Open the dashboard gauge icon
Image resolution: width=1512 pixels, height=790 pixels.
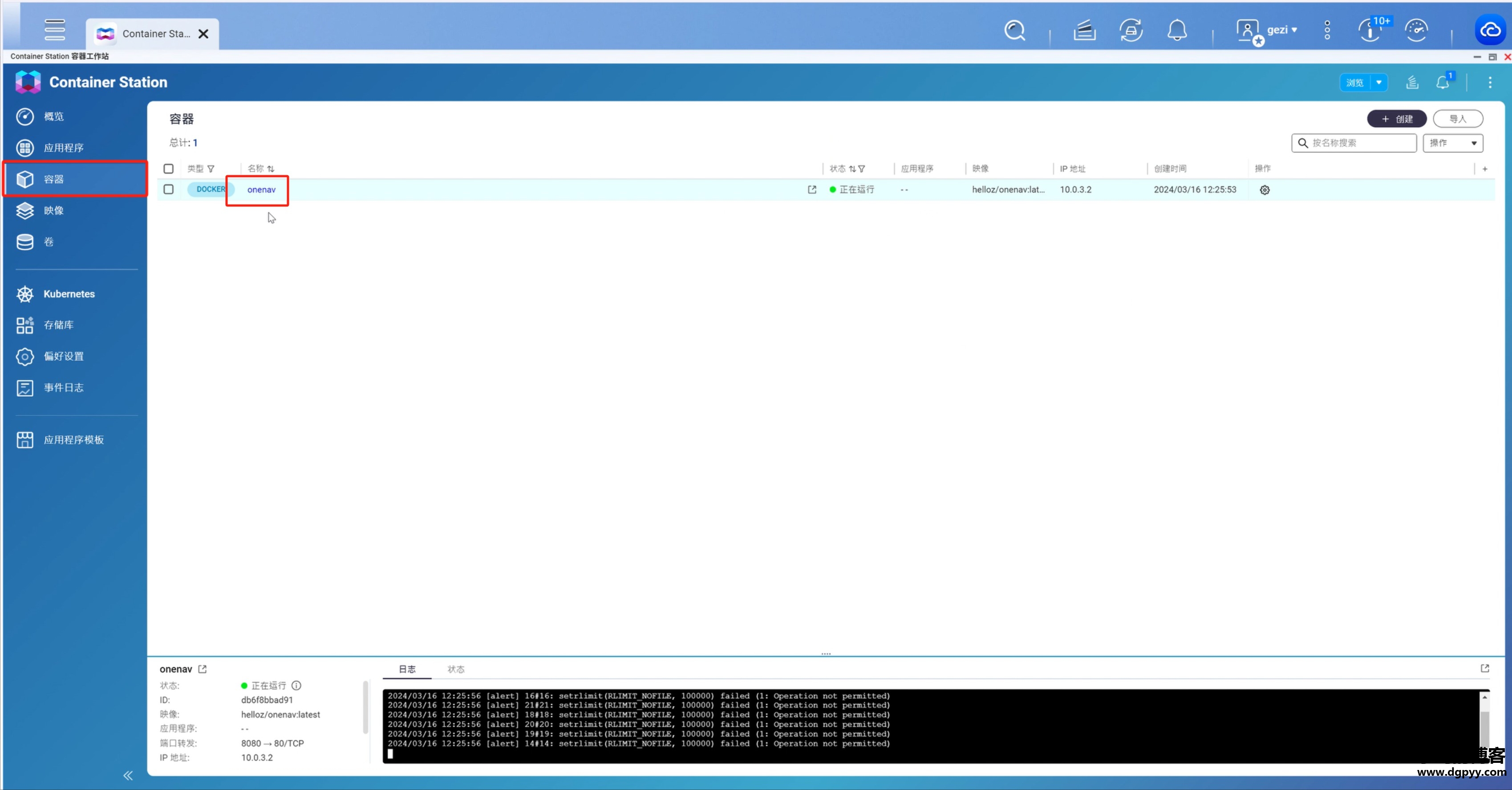click(x=1416, y=30)
